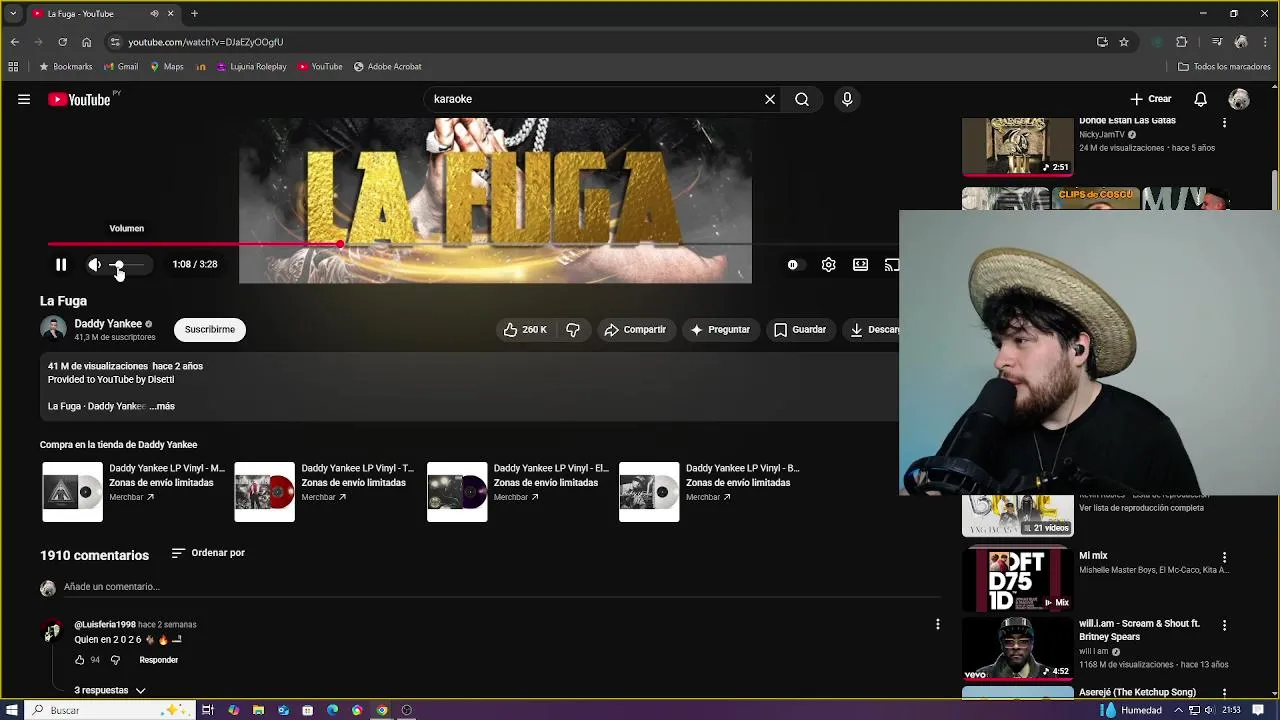Open the Crear upload menu
1280x720 pixels.
point(1151,99)
